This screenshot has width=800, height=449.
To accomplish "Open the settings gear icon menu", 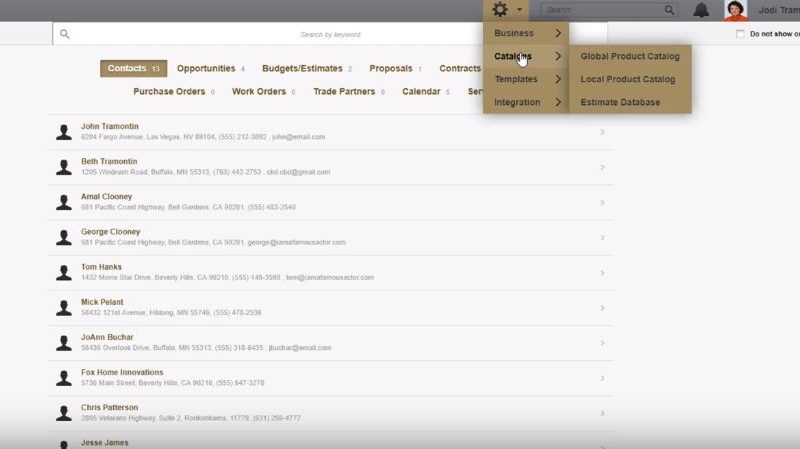I will (x=501, y=10).
